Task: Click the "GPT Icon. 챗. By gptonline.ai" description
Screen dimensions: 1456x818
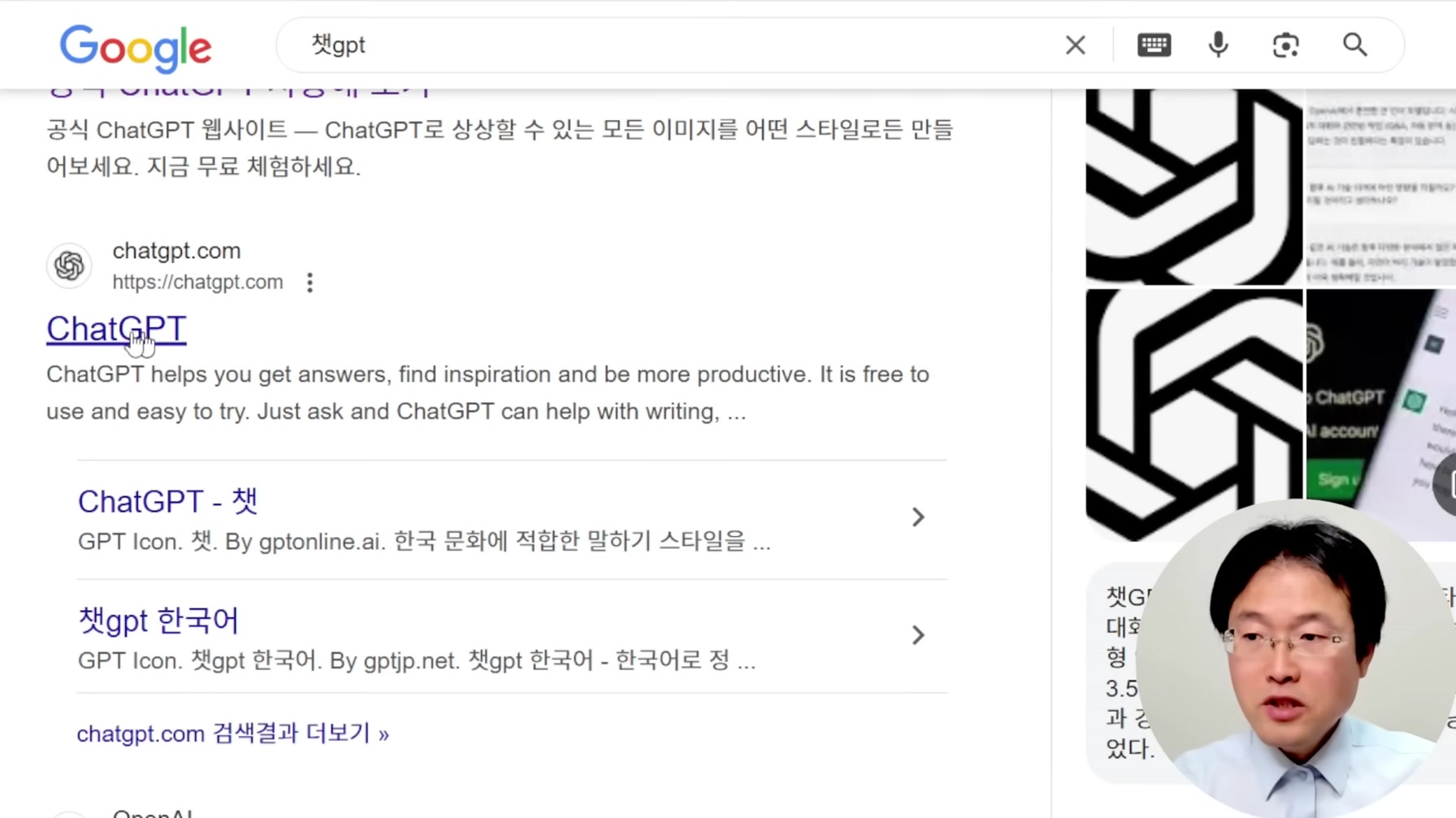Action: click(x=424, y=542)
